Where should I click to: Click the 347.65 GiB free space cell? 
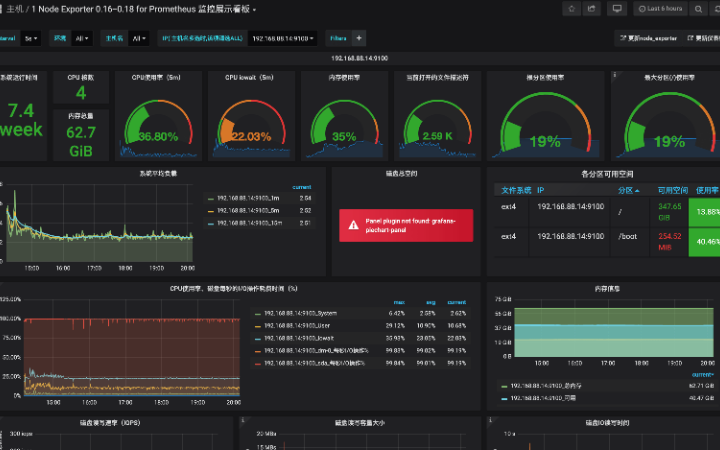[669, 212]
